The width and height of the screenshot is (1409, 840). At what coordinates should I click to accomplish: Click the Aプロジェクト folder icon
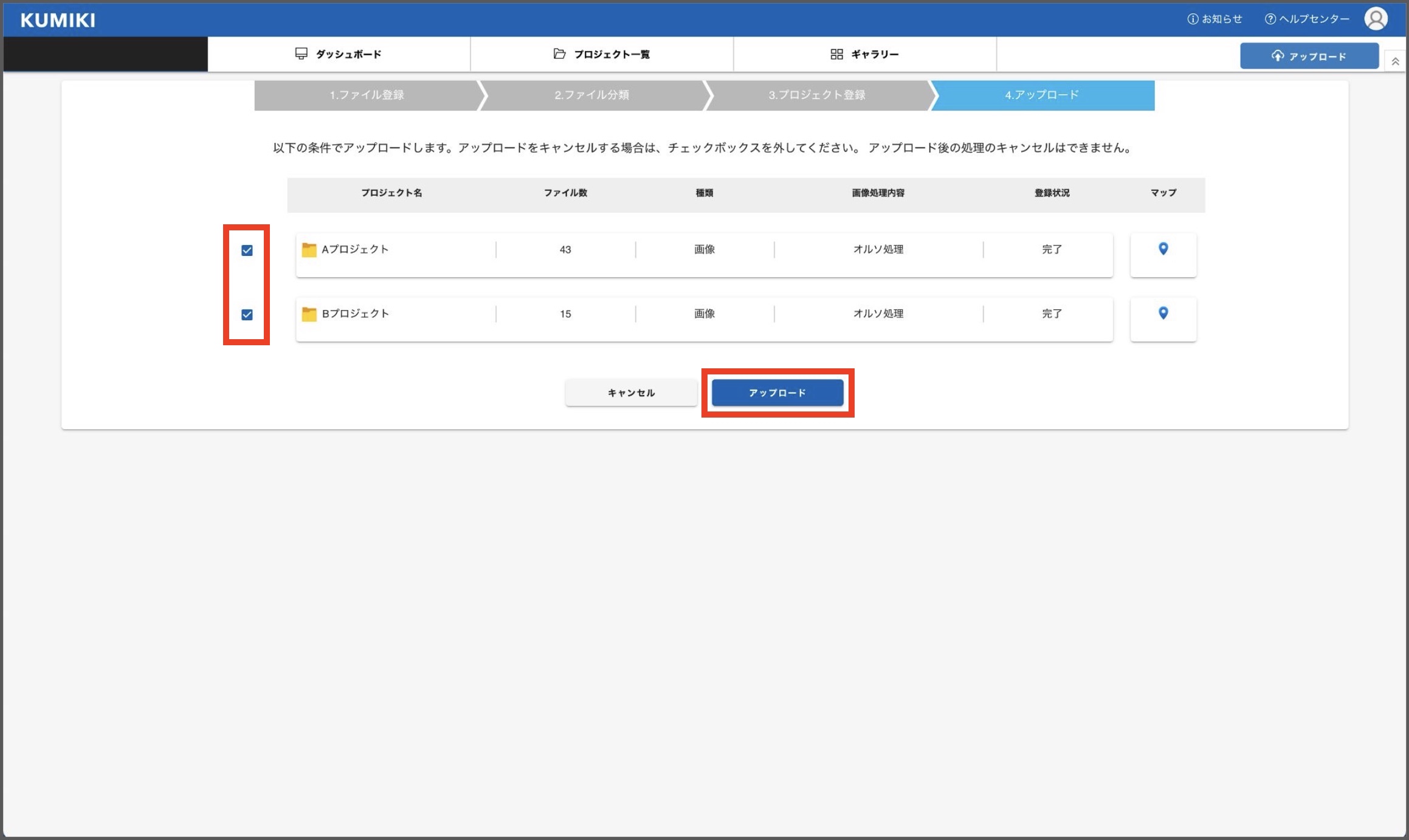pos(309,250)
